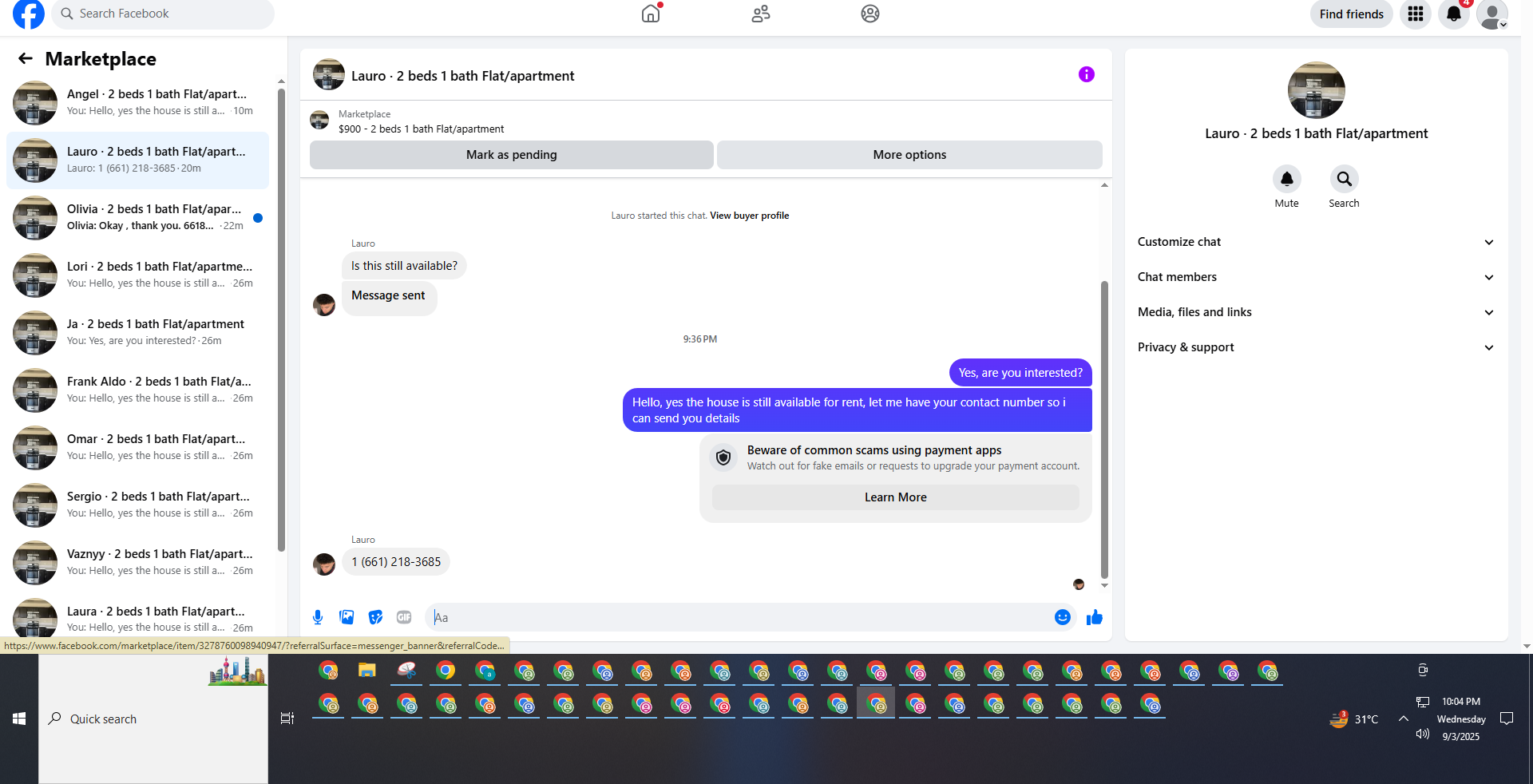Open Olivia's unread conversation
The image size is (1533, 784).
(137, 218)
